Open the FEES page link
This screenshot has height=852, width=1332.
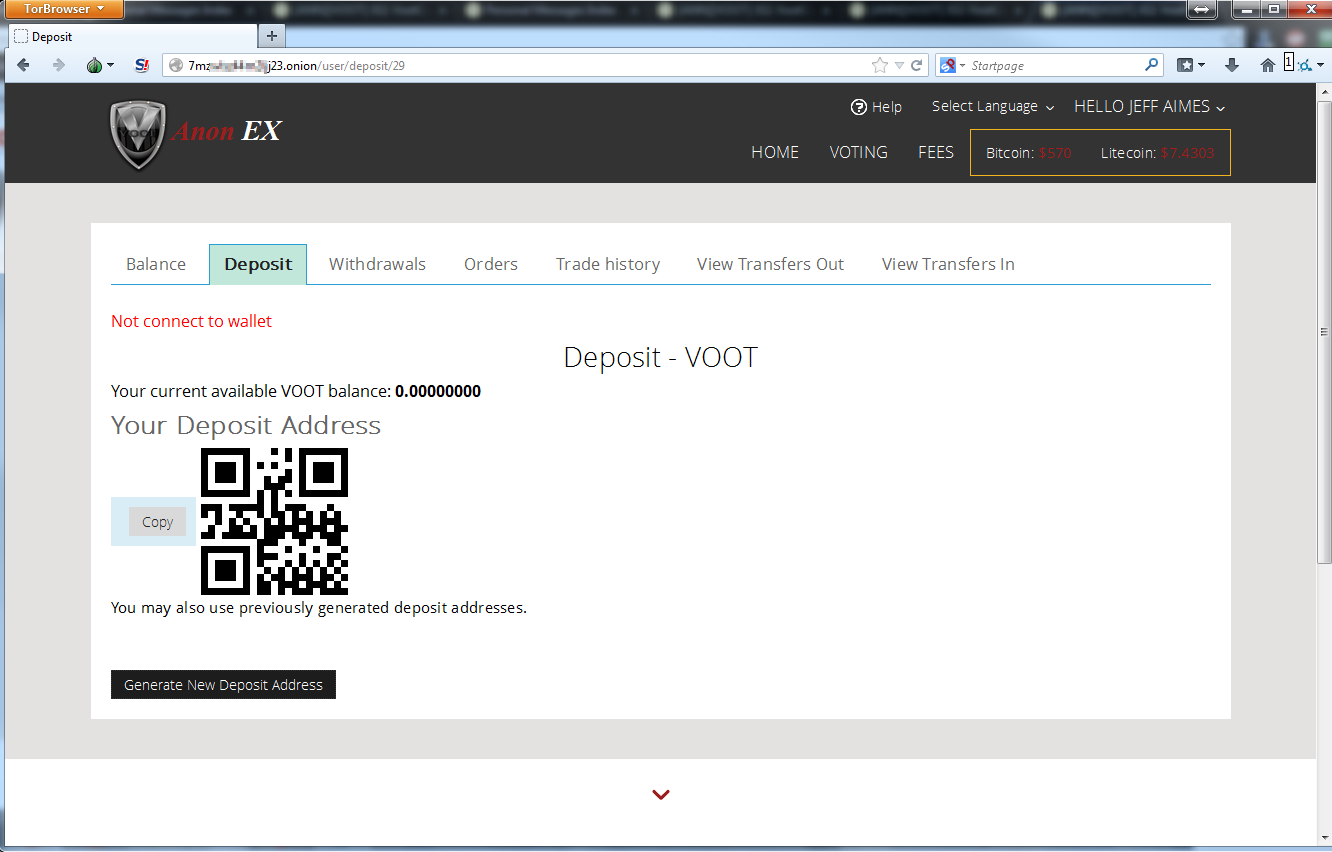[x=936, y=152]
